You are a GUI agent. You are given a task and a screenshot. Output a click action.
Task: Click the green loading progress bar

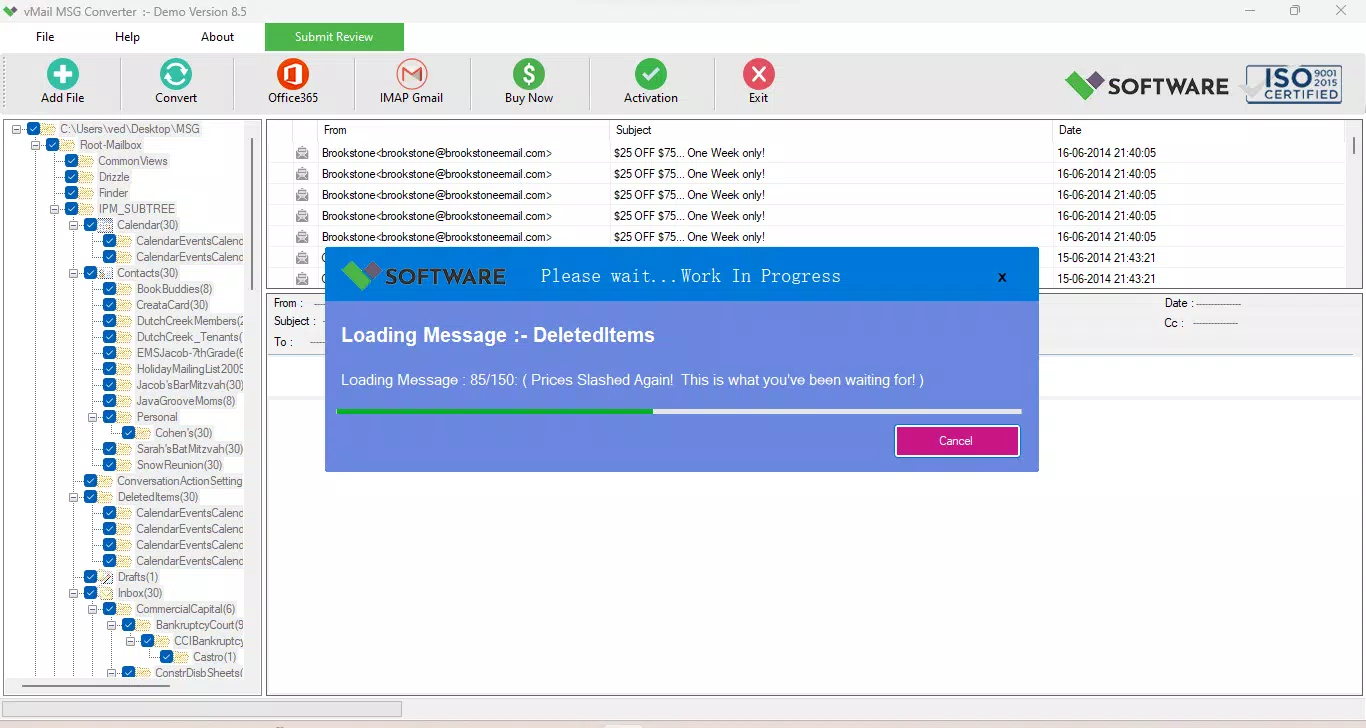coord(495,411)
